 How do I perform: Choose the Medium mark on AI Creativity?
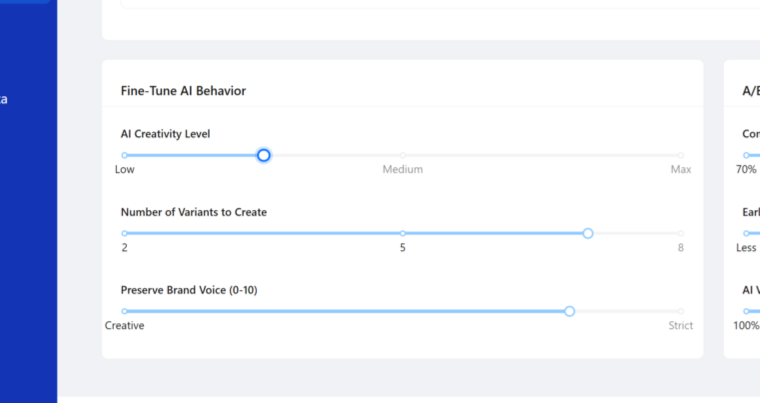click(x=403, y=169)
